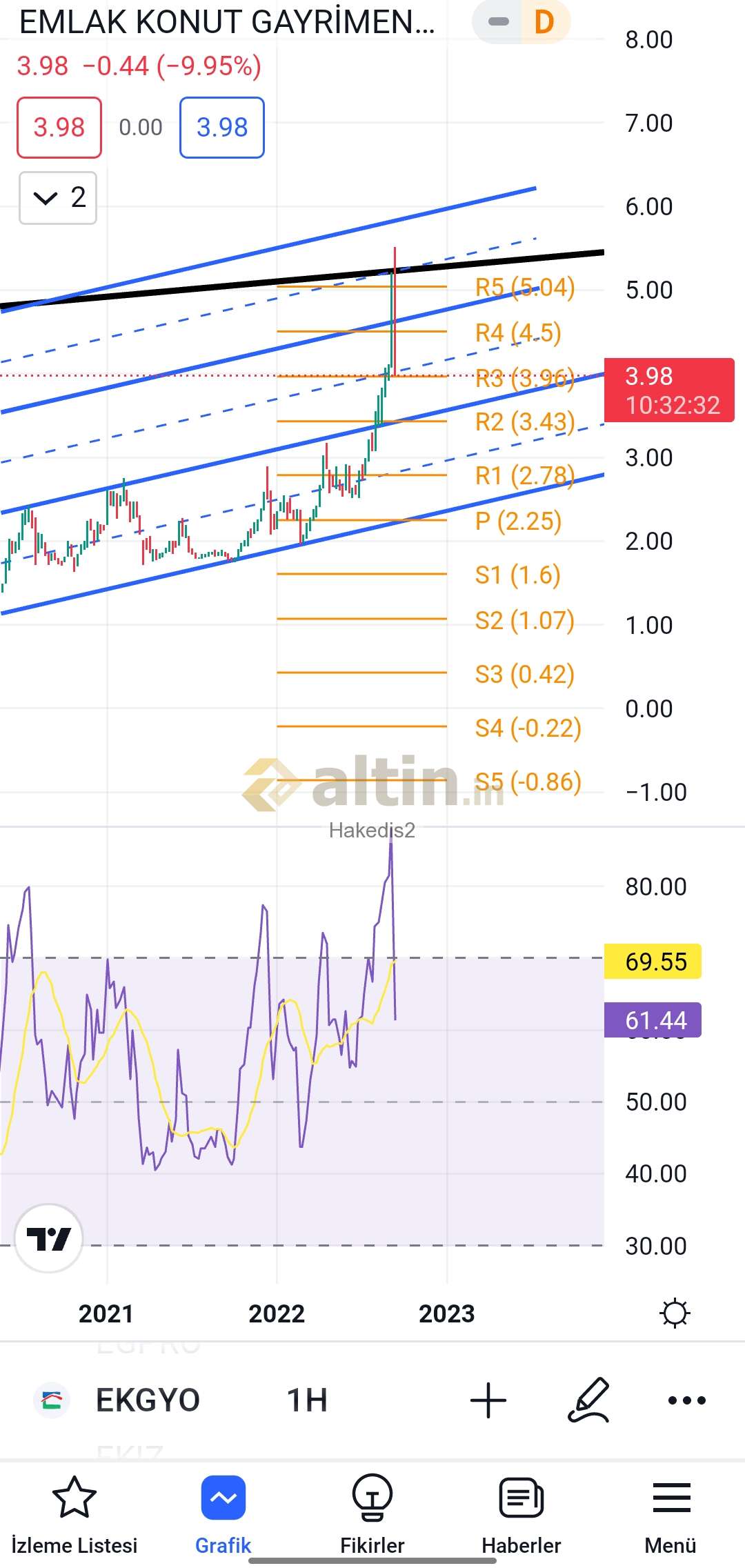Select the S3 (0.42) support label
Viewport: 745px width, 1568px height.
point(524,674)
